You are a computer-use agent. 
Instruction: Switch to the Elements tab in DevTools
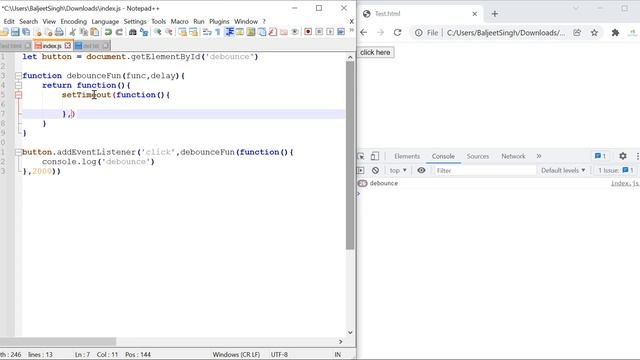click(407, 156)
